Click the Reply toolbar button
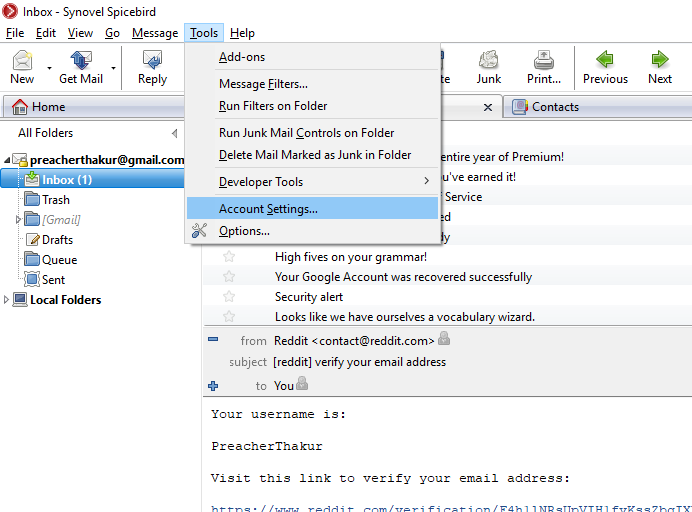 (152, 68)
